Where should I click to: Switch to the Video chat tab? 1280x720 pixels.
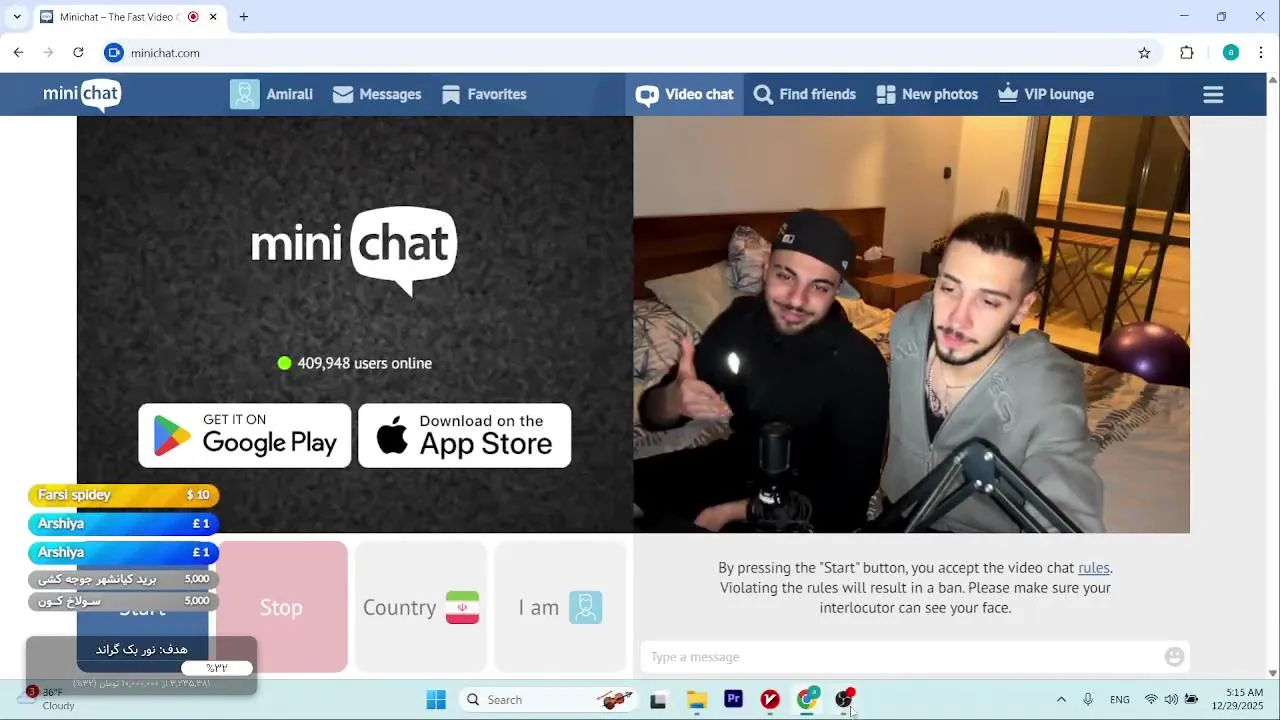point(685,94)
